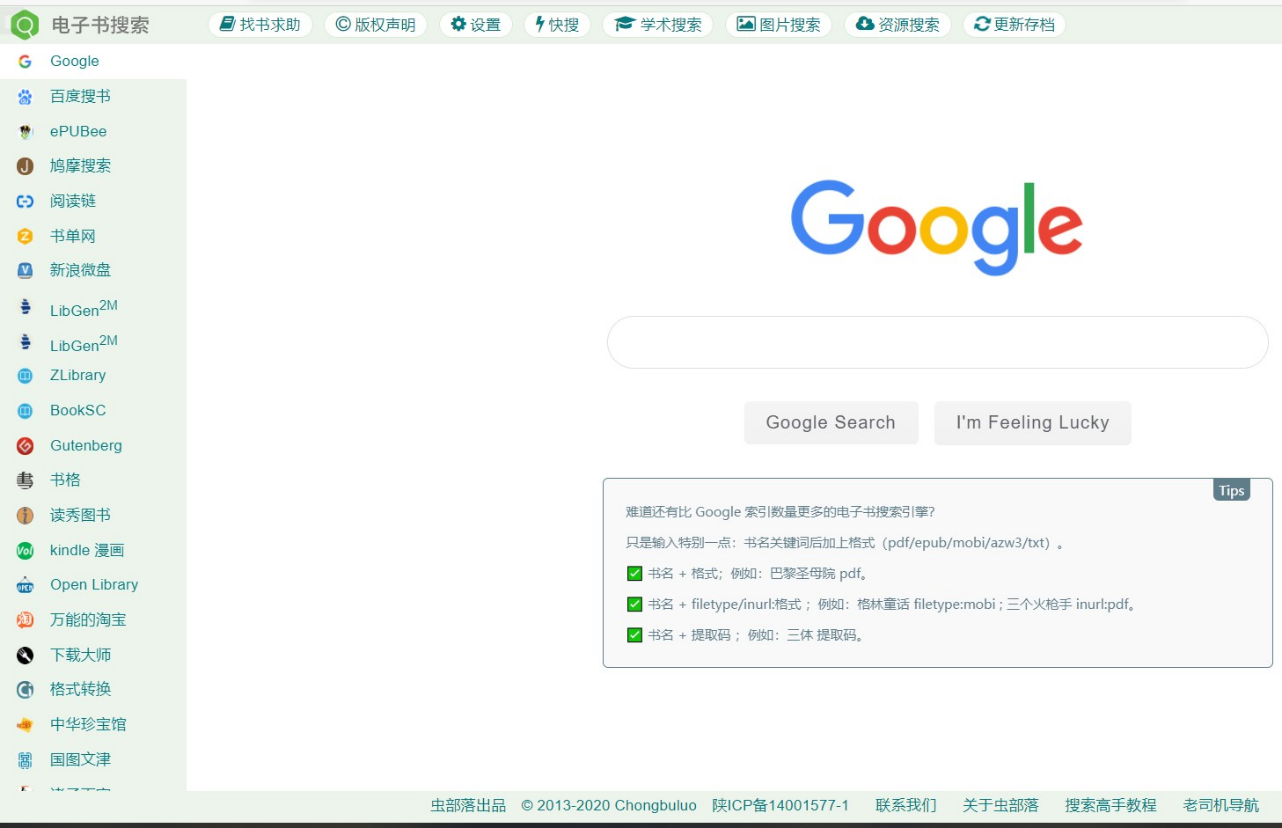
Task: Click the BookSC globe icon
Action: (25, 410)
